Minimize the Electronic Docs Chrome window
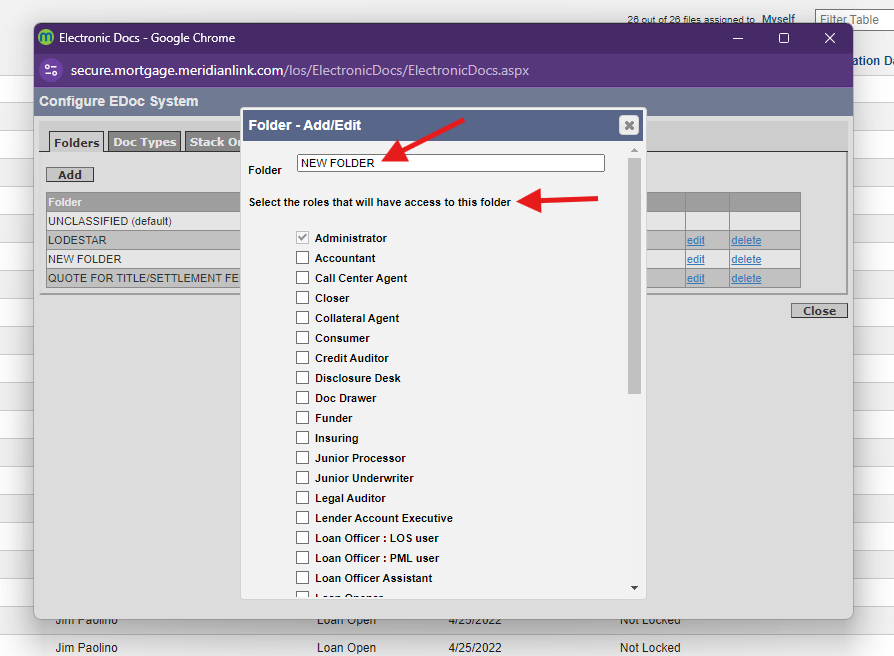 (738, 38)
